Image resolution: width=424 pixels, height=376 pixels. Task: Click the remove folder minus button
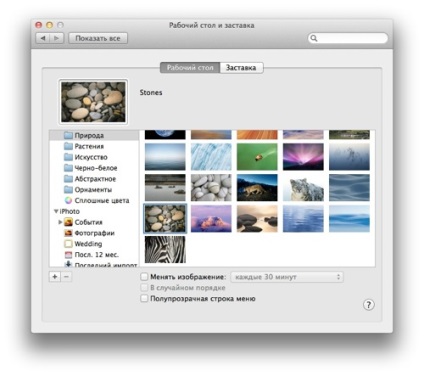66,277
